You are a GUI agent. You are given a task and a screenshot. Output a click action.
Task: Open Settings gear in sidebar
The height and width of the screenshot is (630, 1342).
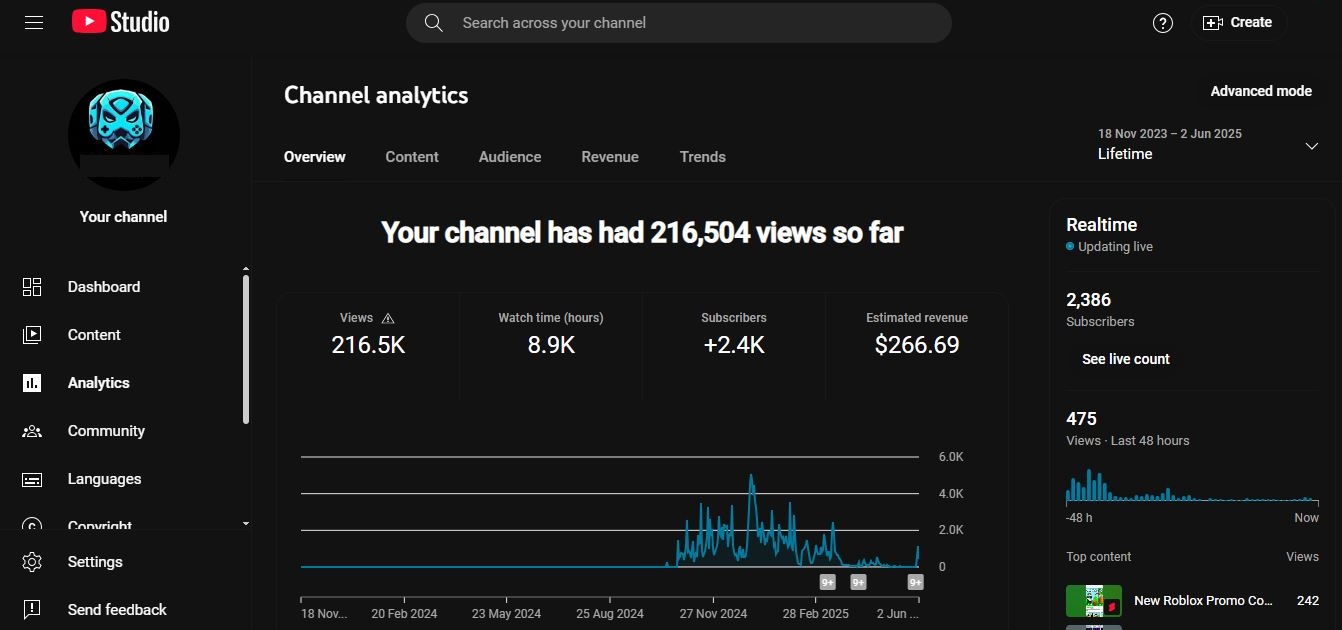click(x=32, y=562)
